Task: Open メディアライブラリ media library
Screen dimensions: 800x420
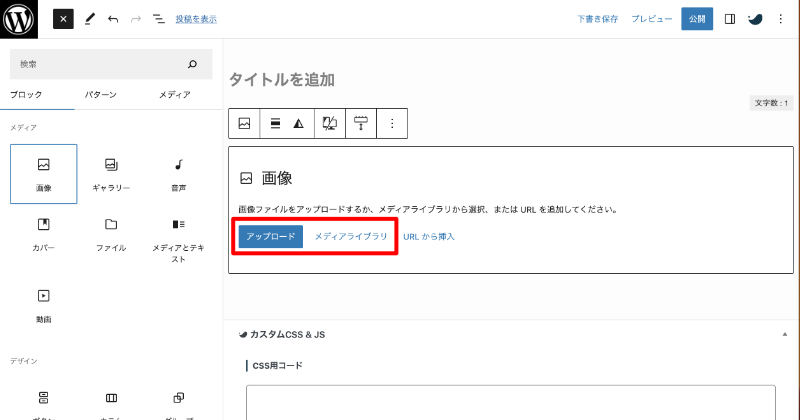Action: point(350,237)
